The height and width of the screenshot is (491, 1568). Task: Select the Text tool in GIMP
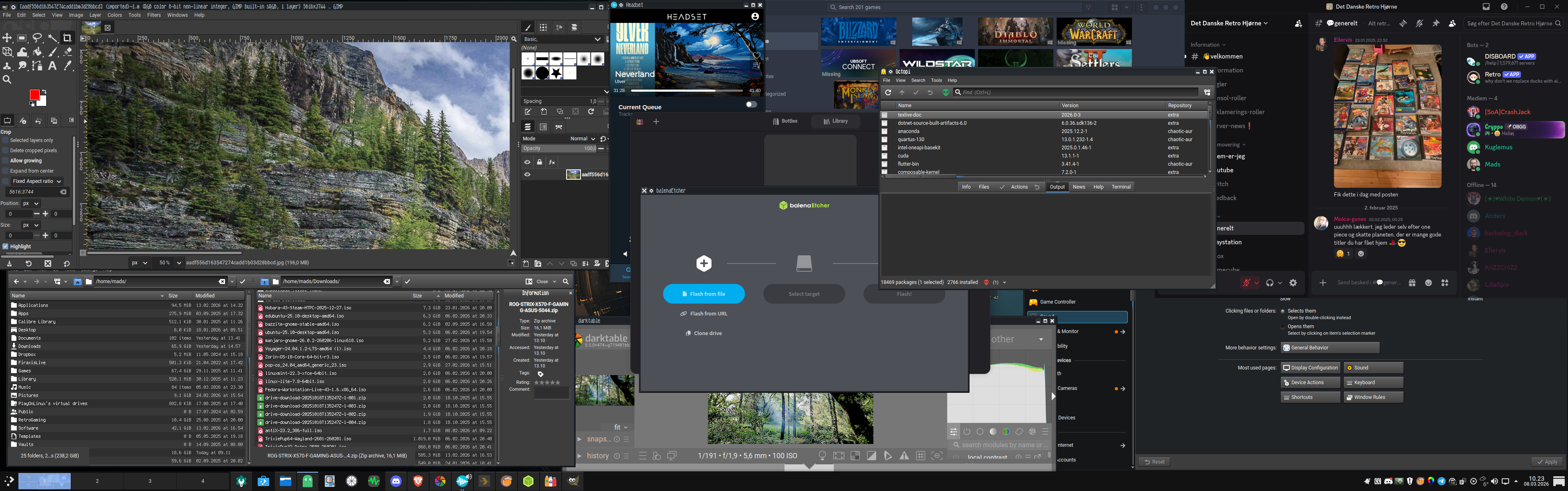(x=53, y=66)
